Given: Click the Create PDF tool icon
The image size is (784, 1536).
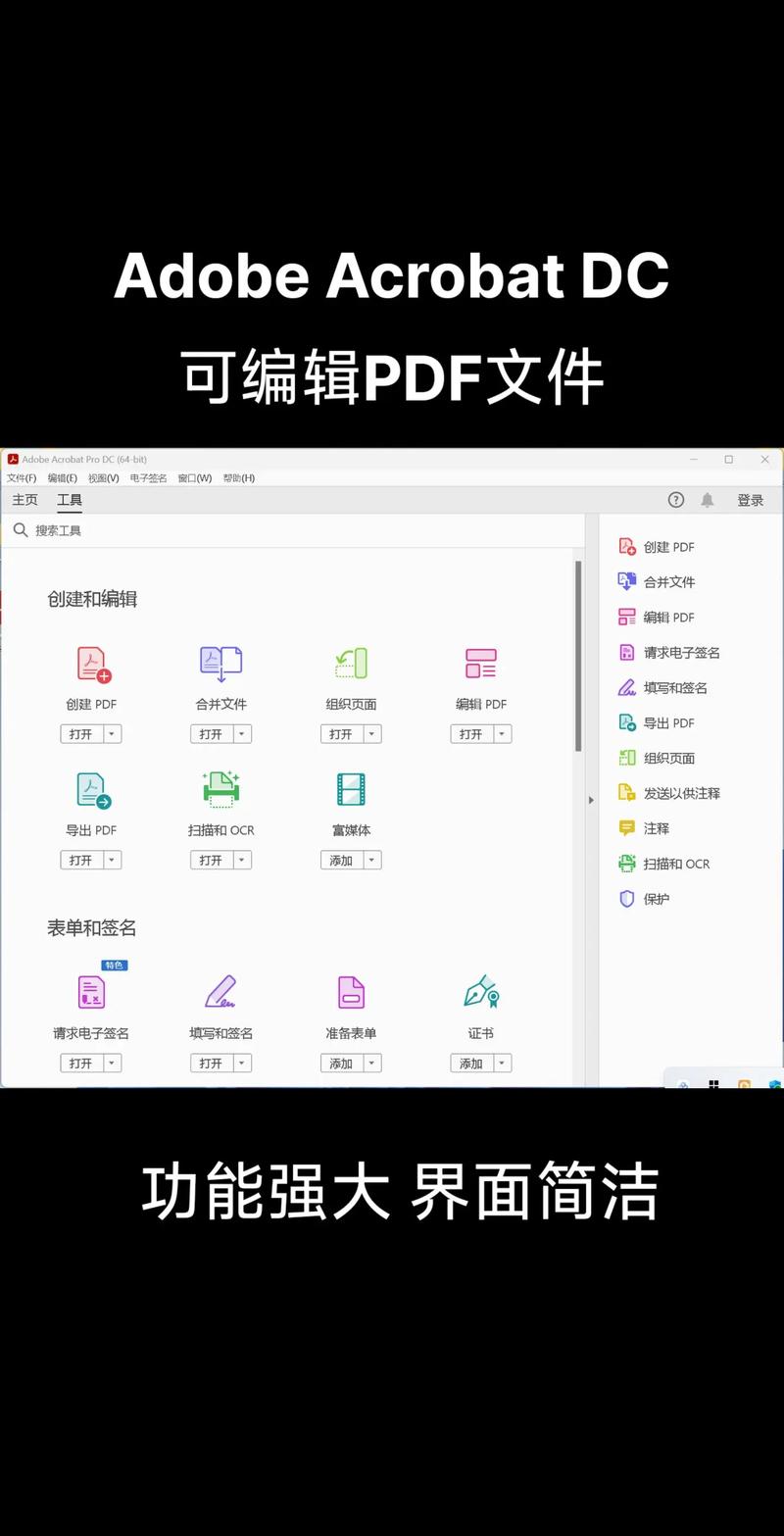Looking at the screenshot, I should click(92, 665).
